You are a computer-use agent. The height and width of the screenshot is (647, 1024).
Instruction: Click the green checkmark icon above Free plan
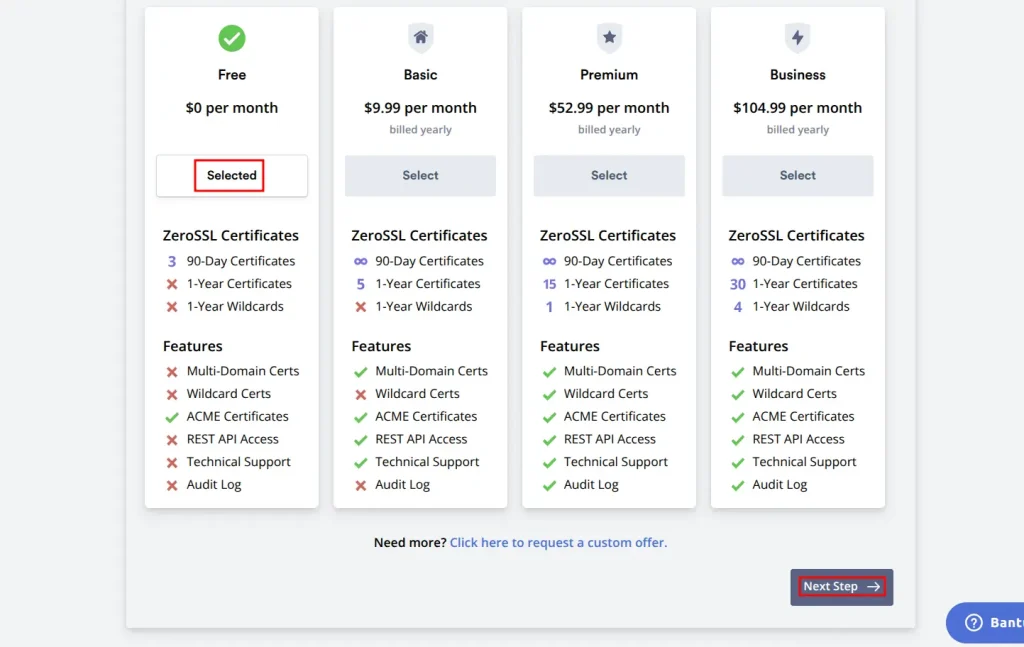pos(231,38)
